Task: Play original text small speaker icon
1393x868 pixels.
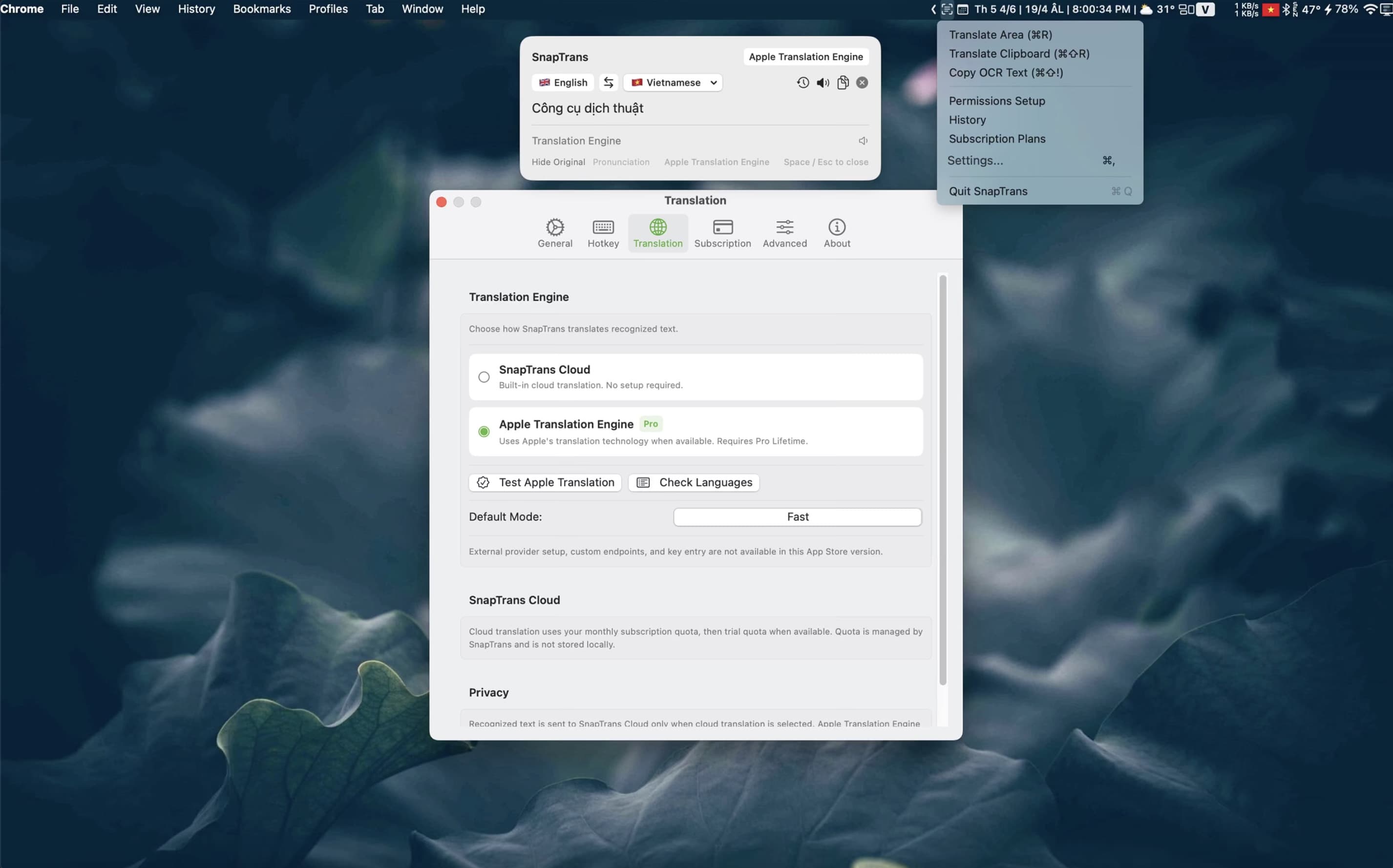Action: coord(863,141)
